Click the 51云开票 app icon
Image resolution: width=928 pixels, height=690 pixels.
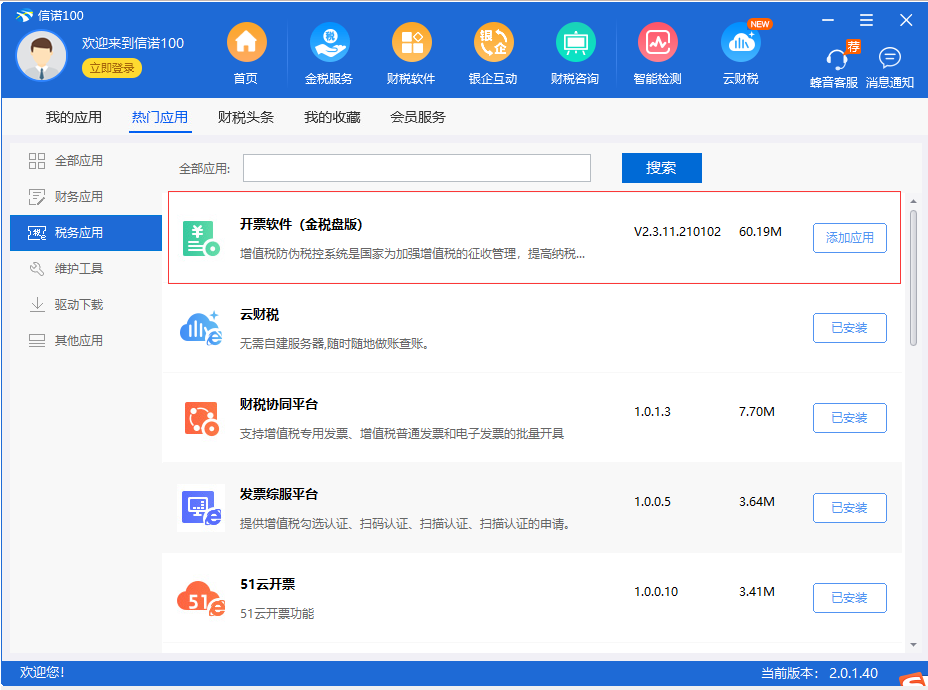[x=201, y=598]
